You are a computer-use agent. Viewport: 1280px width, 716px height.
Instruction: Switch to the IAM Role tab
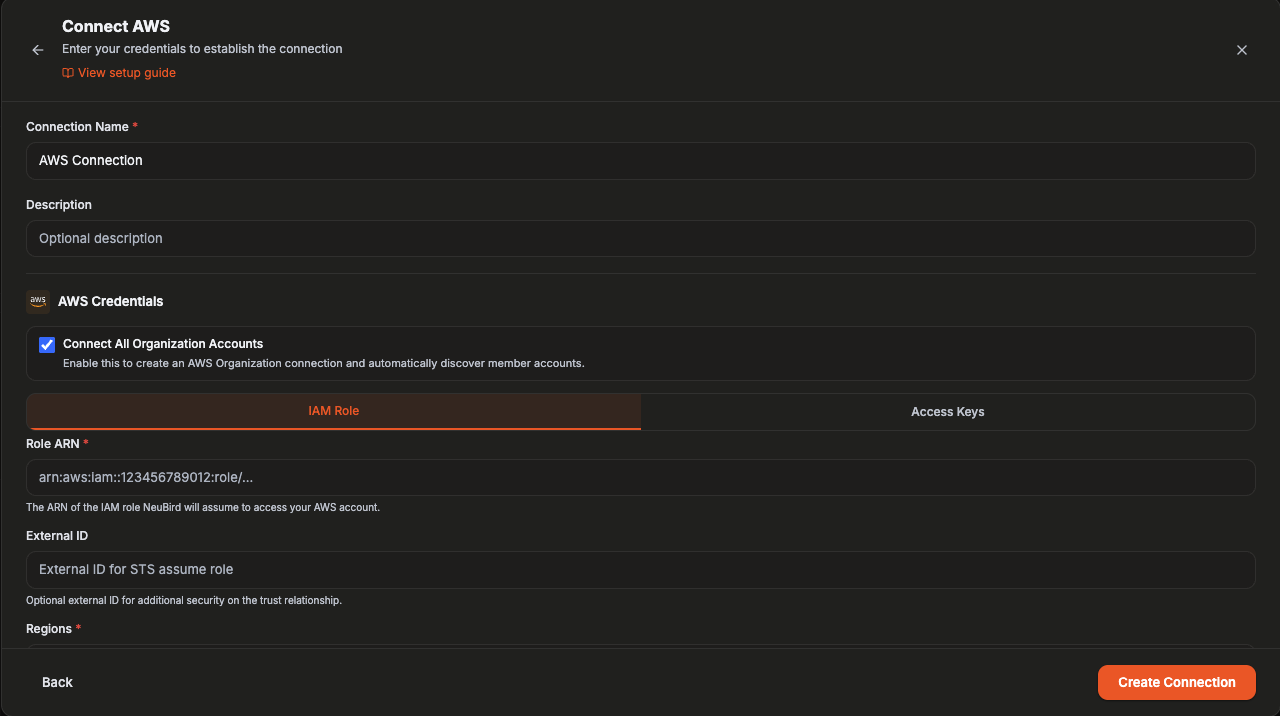coord(334,411)
